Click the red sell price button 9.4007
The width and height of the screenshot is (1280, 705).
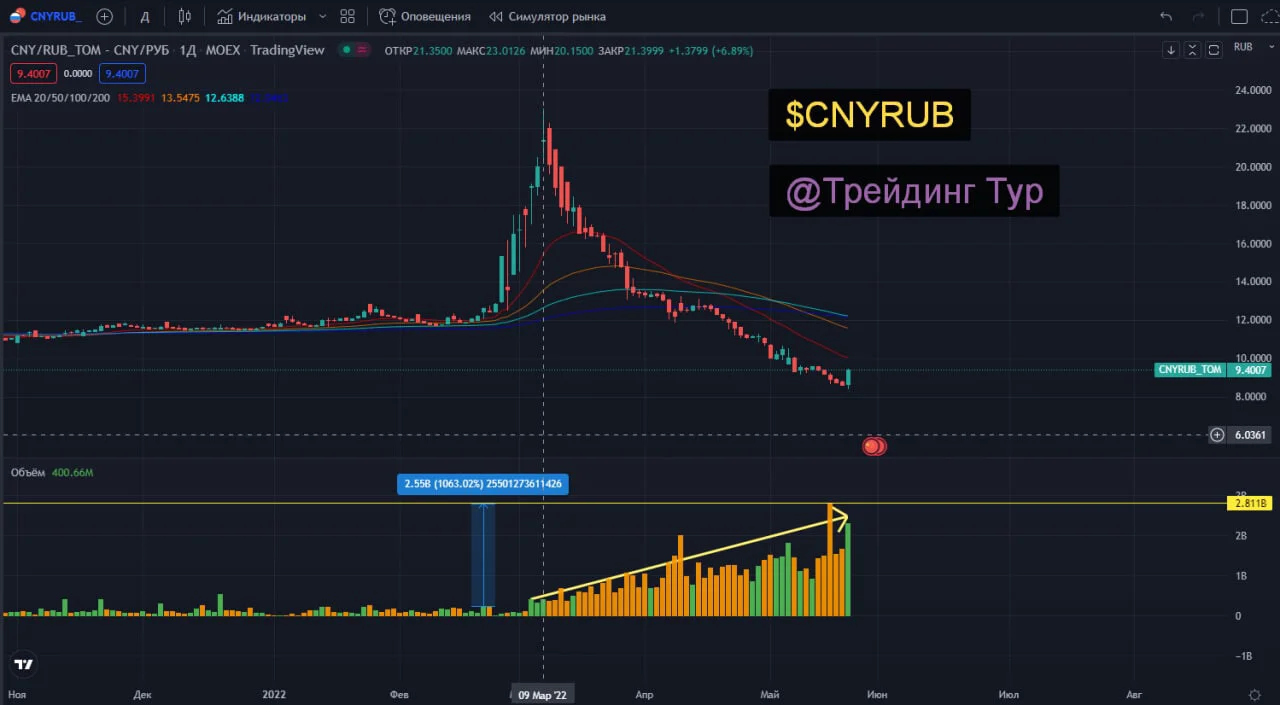[x=35, y=73]
